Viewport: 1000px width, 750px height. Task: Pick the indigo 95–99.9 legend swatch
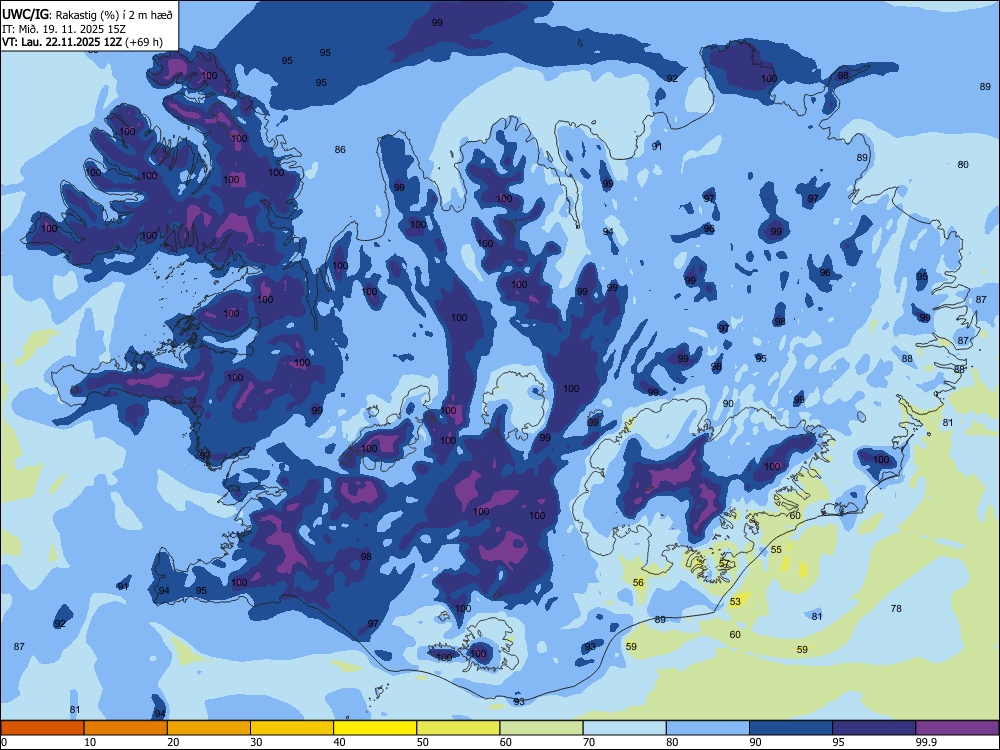click(874, 728)
